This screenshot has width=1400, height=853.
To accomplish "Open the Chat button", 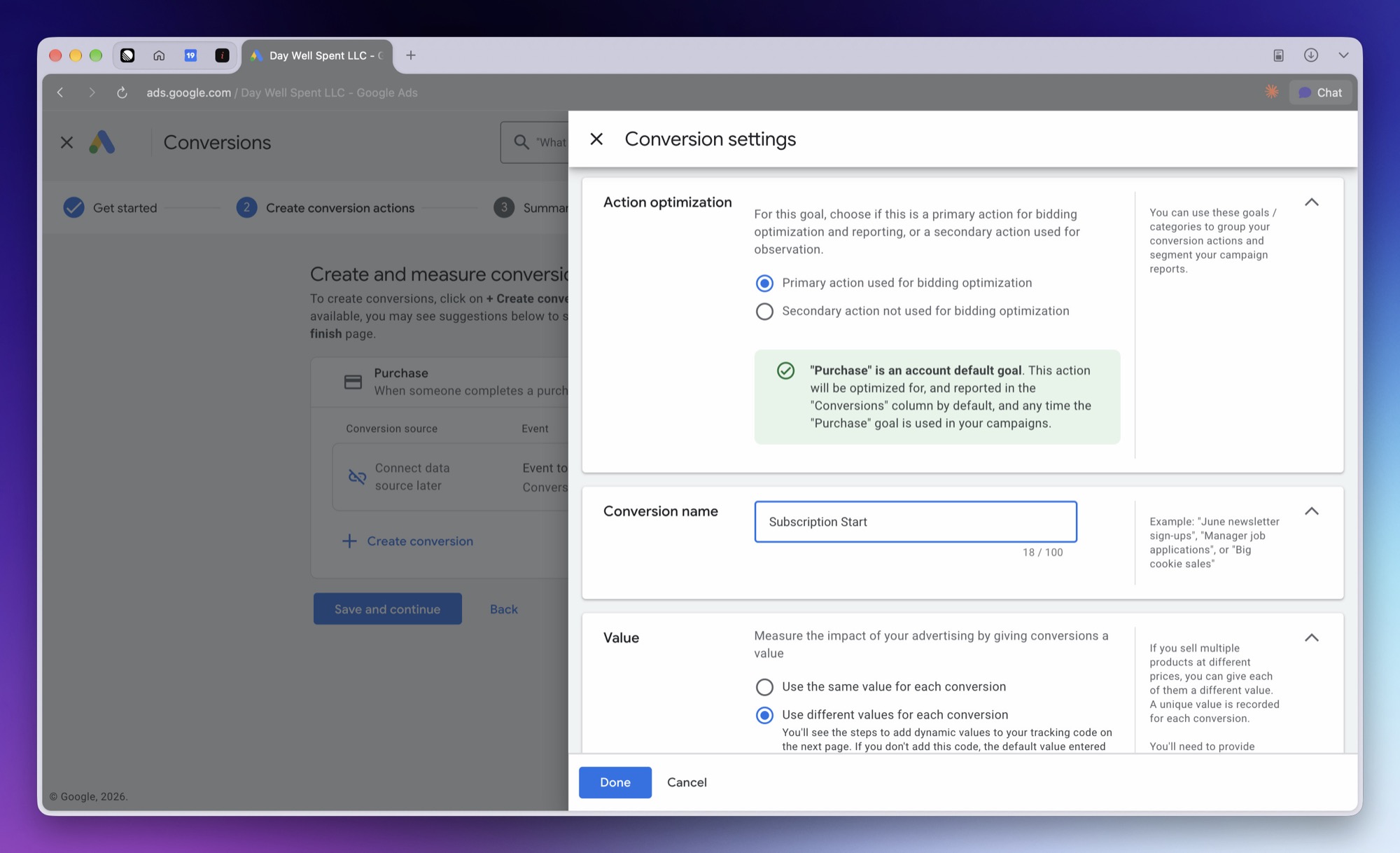I will pyautogui.click(x=1320, y=92).
